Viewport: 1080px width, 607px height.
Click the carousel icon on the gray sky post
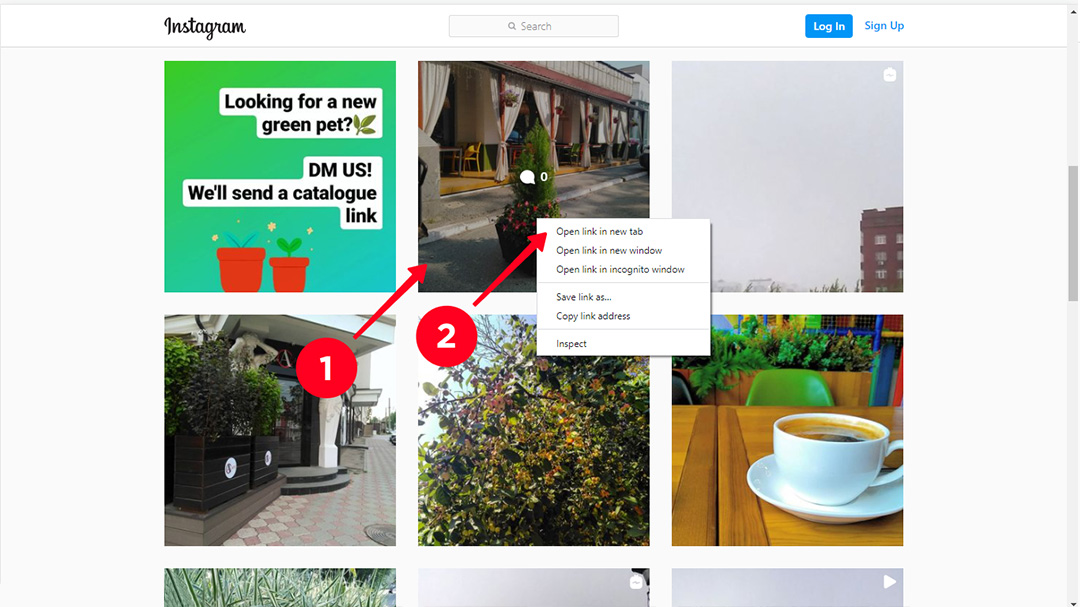[889, 74]
